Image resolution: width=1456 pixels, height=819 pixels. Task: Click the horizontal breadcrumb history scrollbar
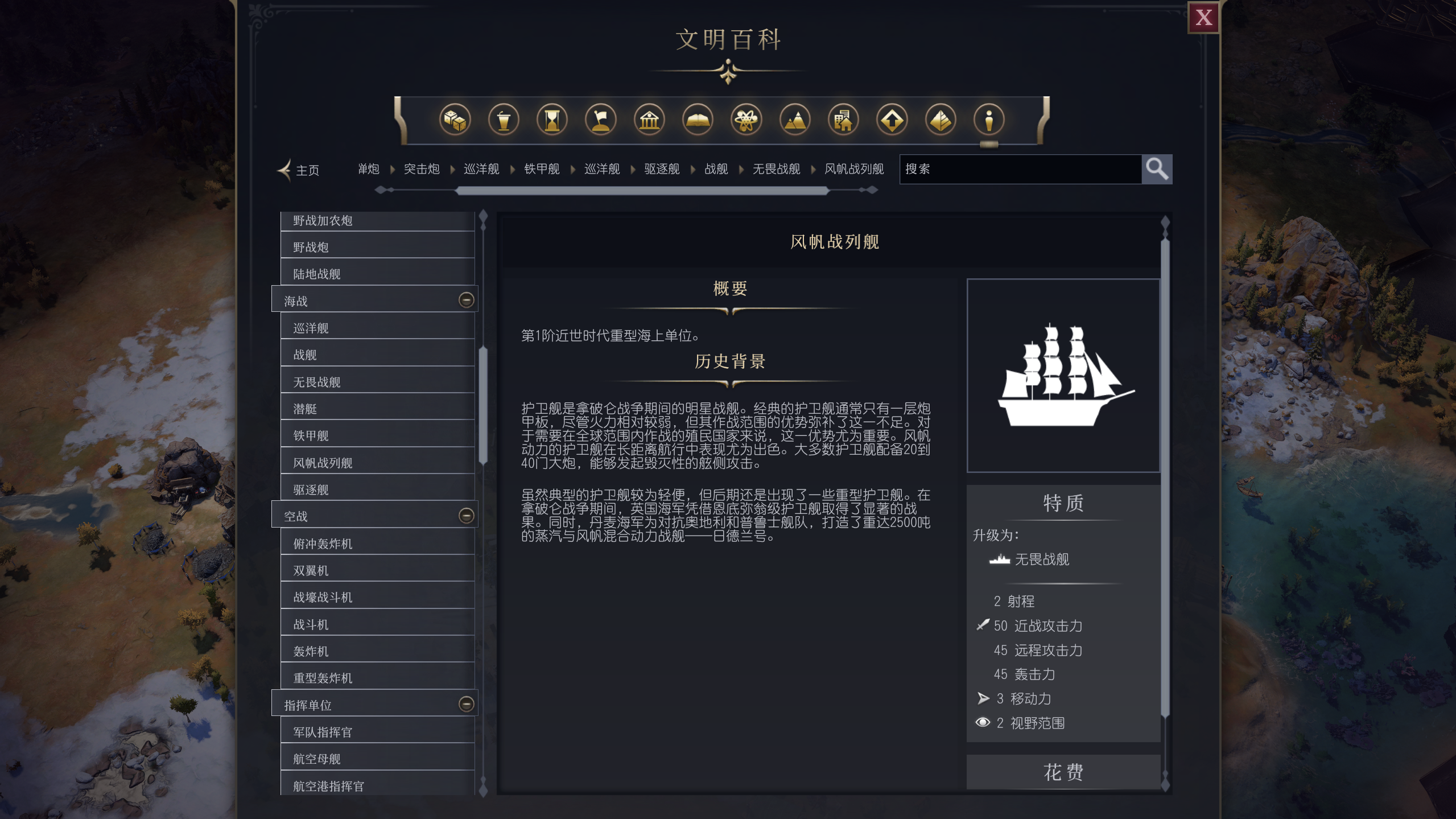coord(642,191)
